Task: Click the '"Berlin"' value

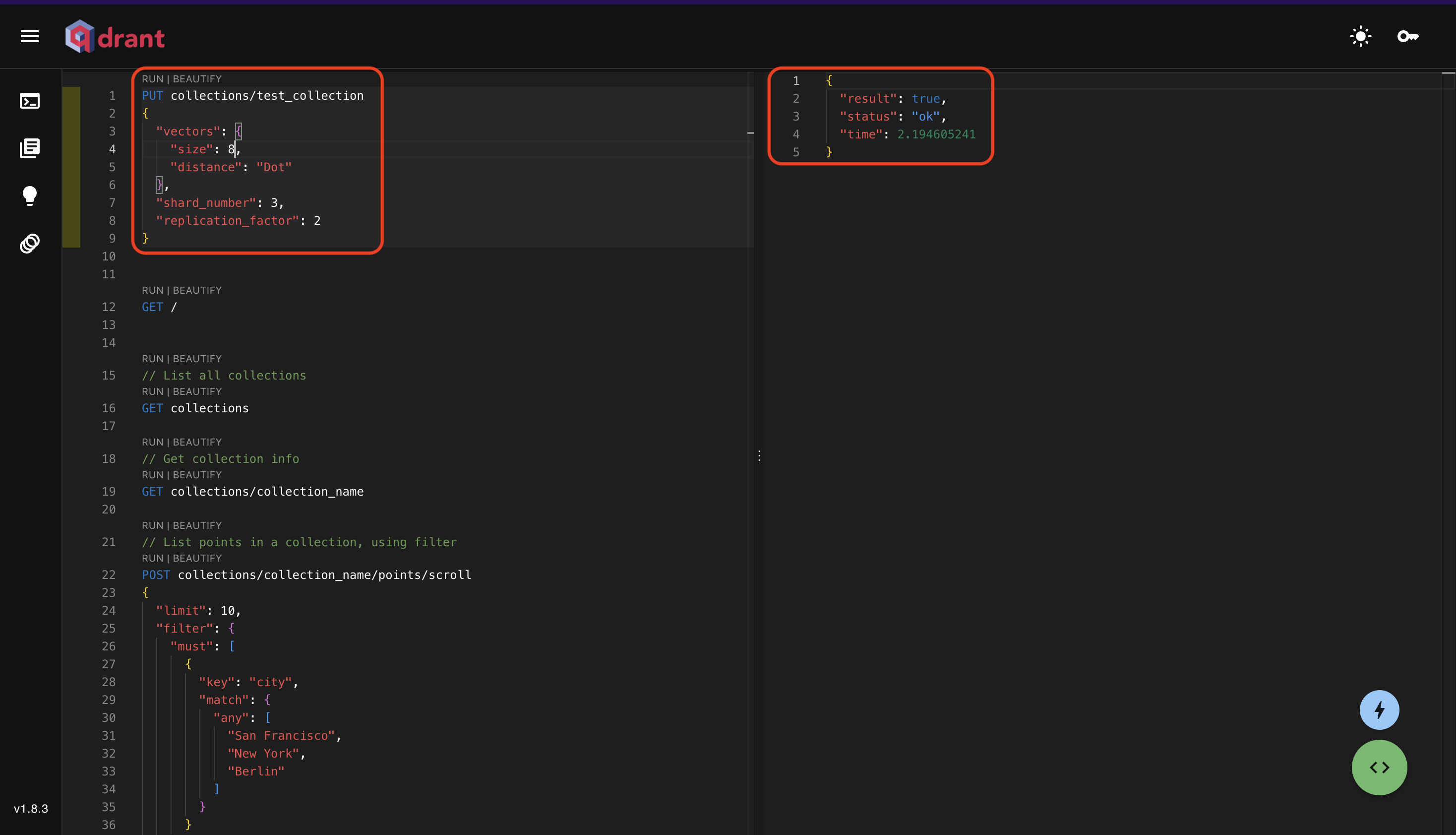Action: tap(256, 771)
